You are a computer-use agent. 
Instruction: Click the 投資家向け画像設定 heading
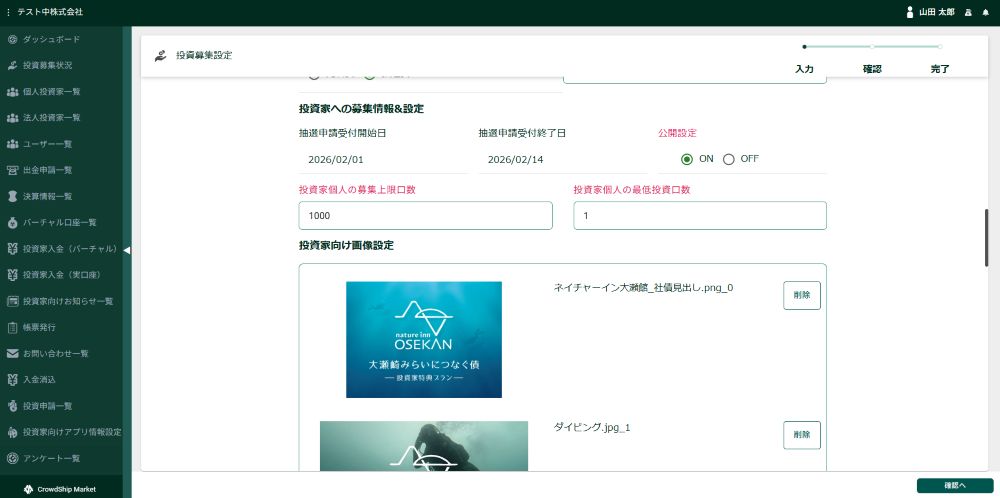click(346, 245)
